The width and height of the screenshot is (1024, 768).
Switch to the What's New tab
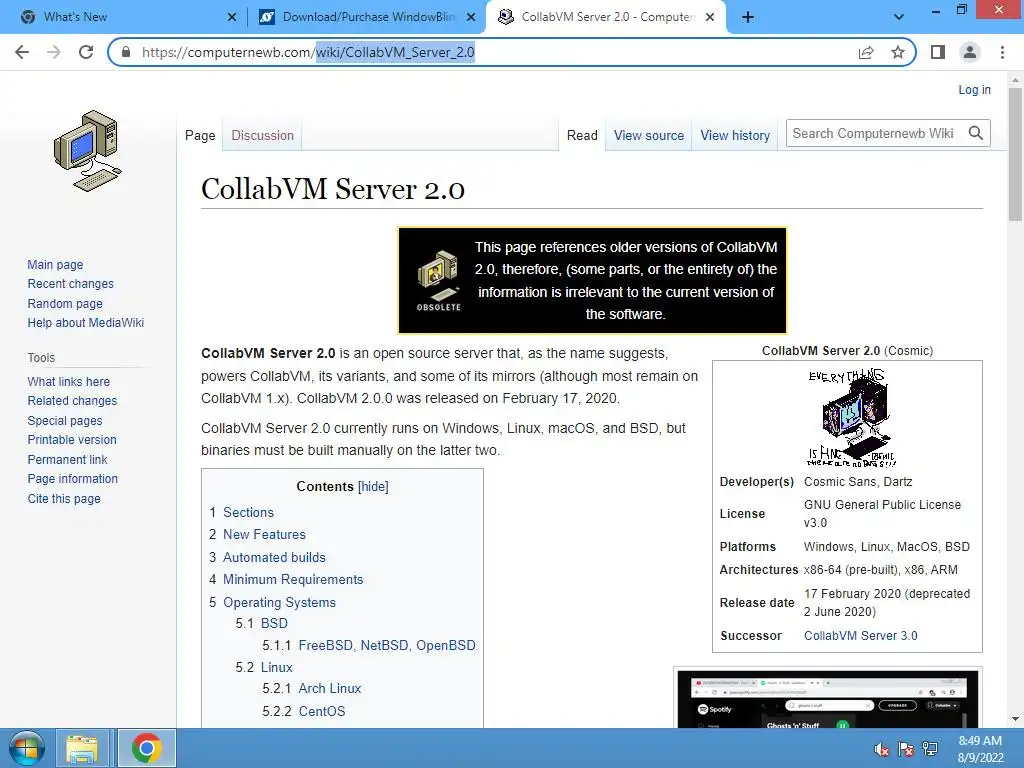pyautogui.click(x=124, y=17)
